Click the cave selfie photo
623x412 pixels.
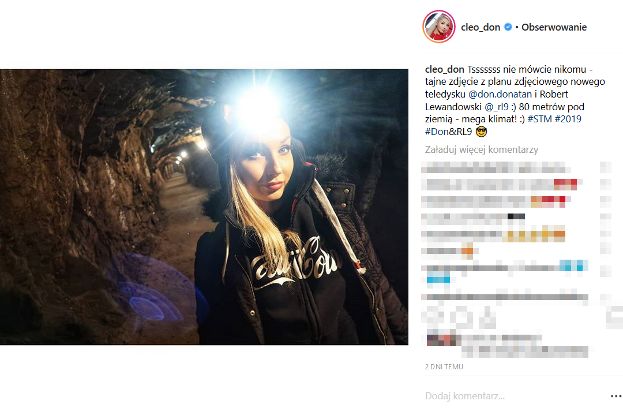click(x=204, y=207)
